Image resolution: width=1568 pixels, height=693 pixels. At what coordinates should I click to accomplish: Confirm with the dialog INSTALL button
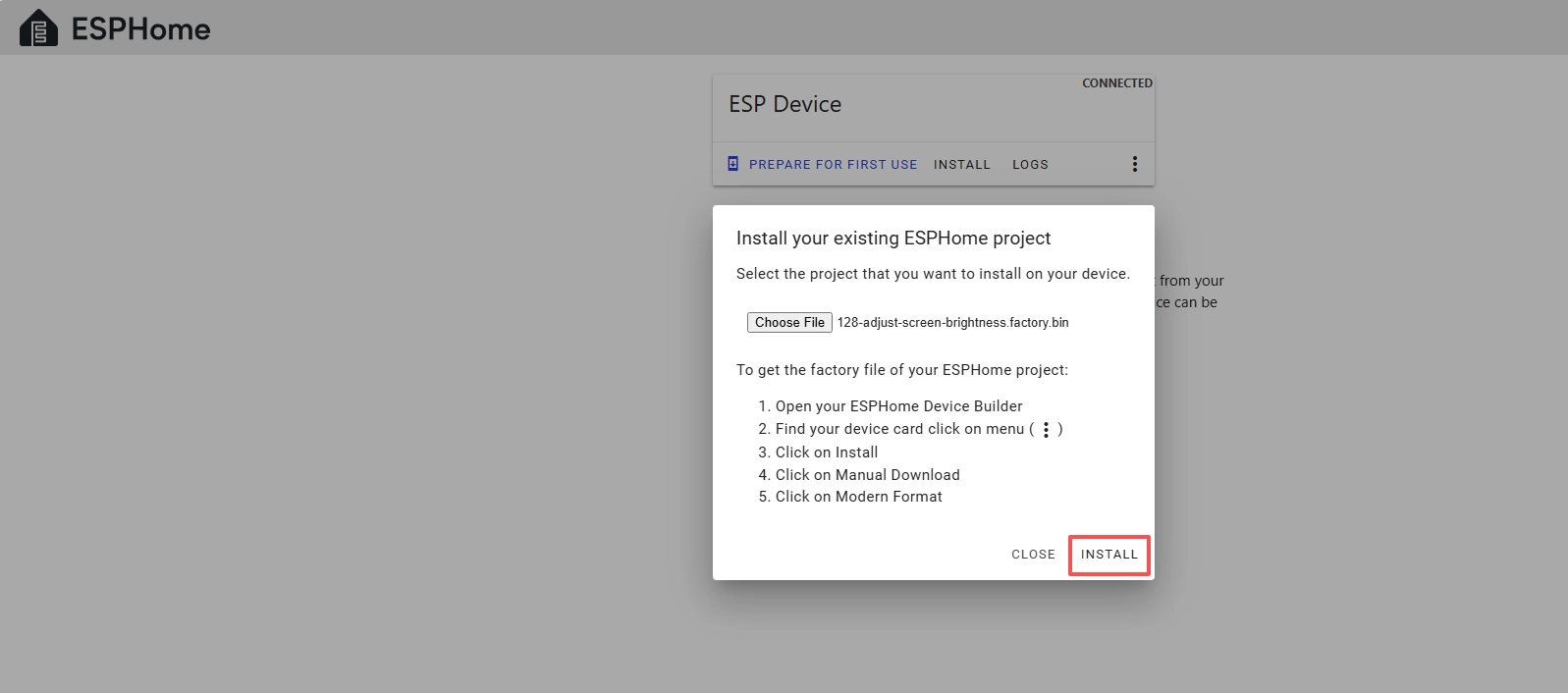click(x=1108, y=555)
